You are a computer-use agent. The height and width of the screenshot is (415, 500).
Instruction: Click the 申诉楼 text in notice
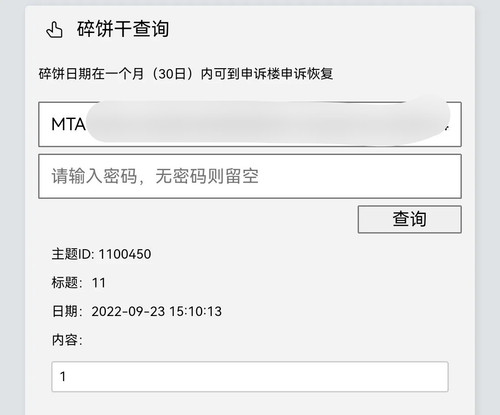(x=260, y=74)
